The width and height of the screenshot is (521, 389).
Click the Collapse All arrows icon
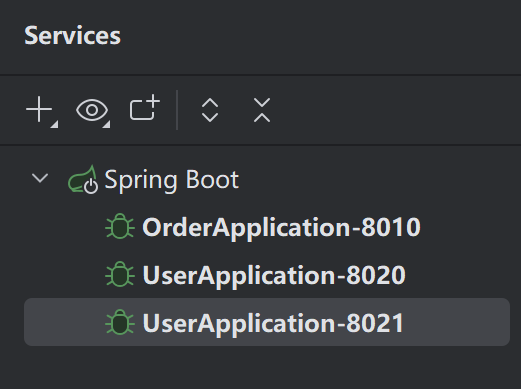262,110
